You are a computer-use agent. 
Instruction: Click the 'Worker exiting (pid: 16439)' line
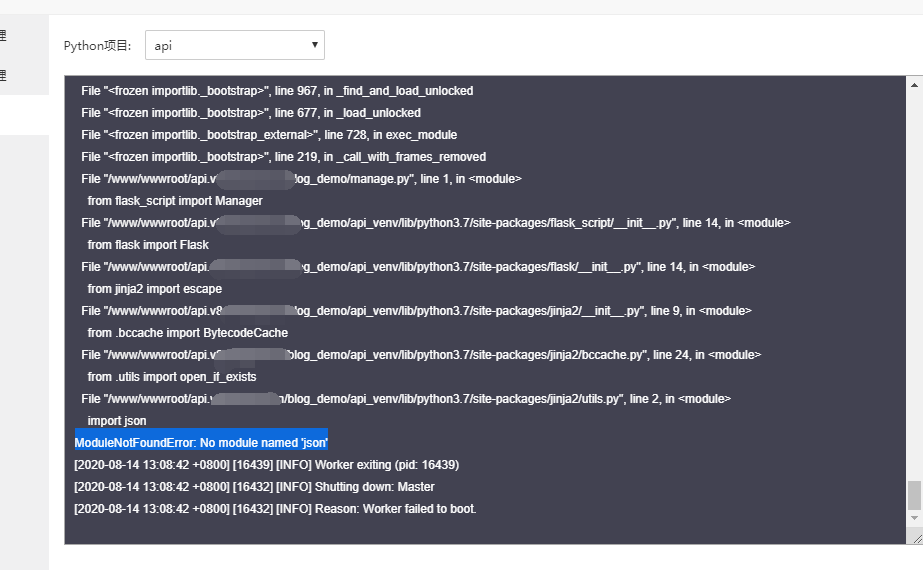point(267,465)
